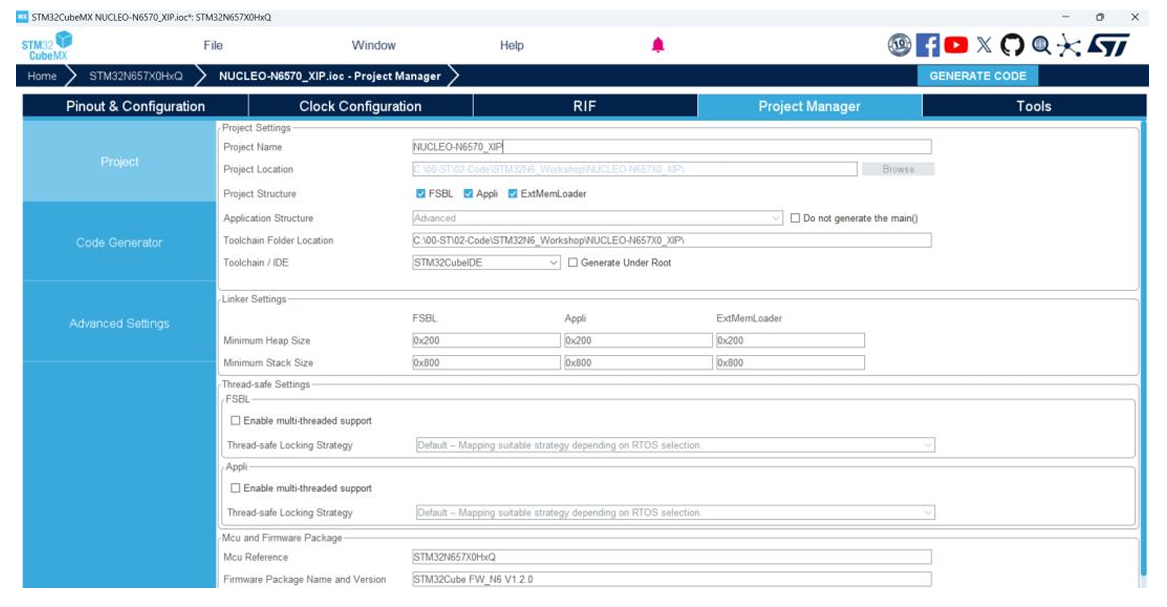Toggle Do not generate the main() checkbox
Viewport: 1167px width, 607px height.
(x=796, y=218)
